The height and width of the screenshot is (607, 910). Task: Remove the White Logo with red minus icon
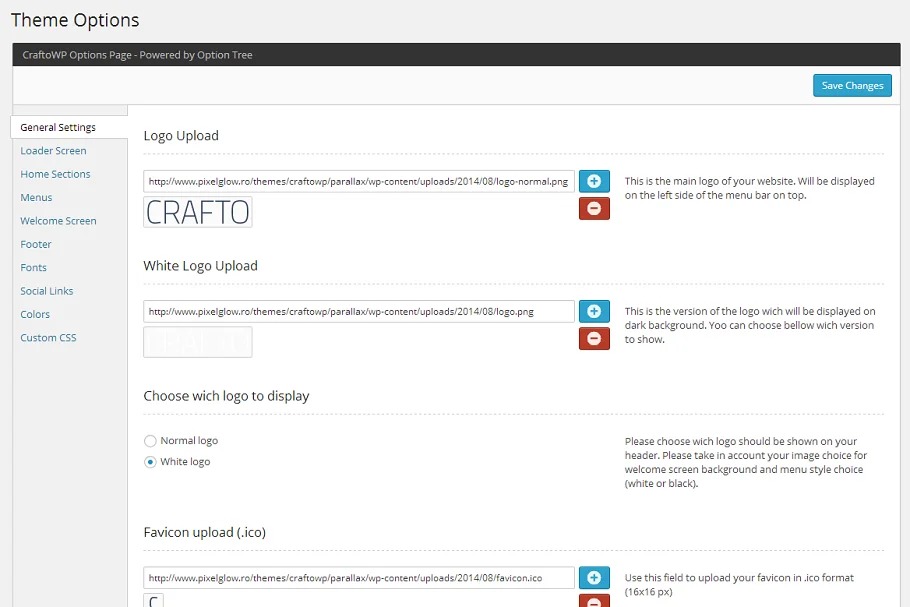pyautogui.click(x=594, y=338)
